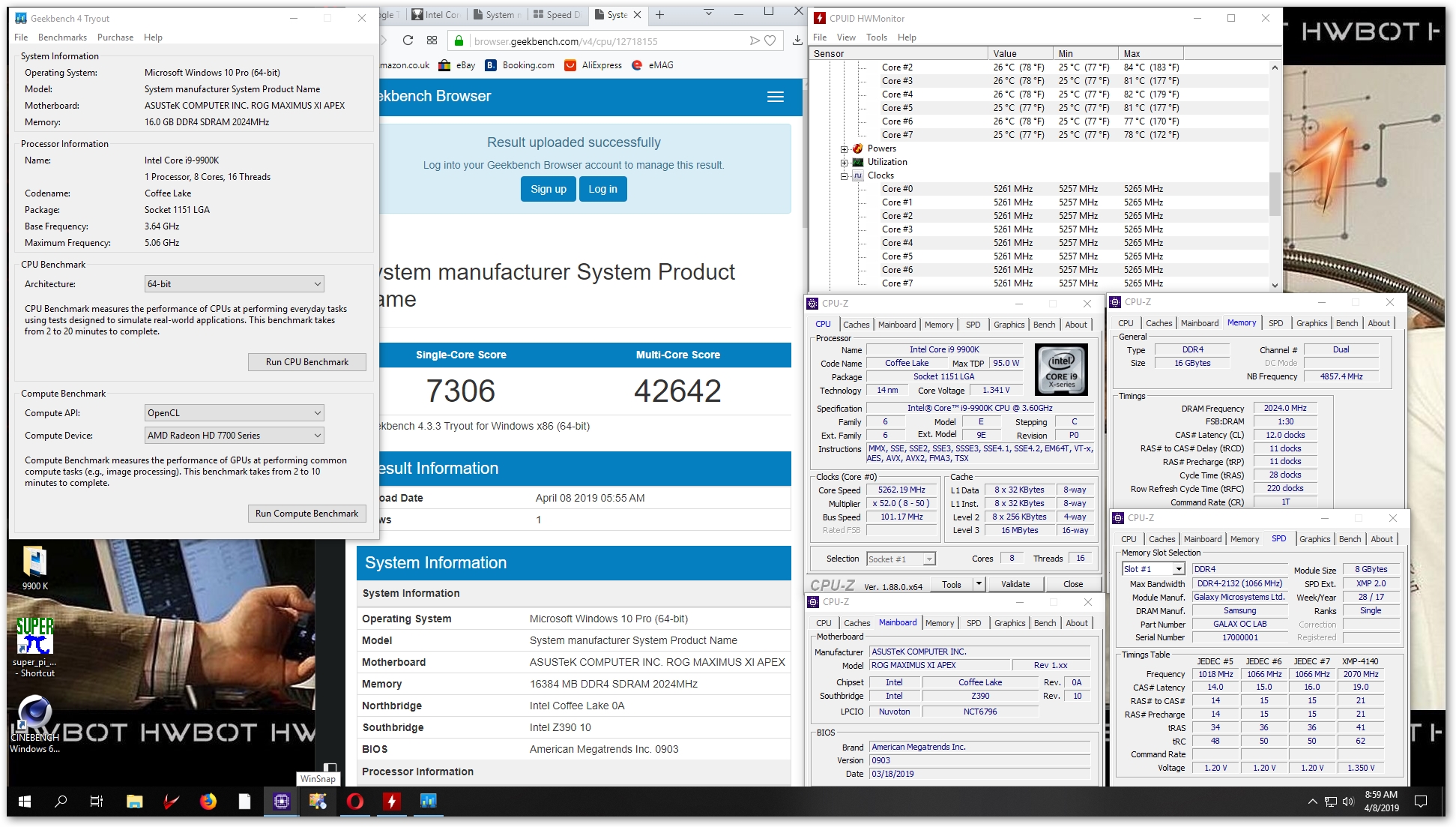Click the HWMonitor vertical scrollbar thumb
This screenshot has height=827, width=1456.
(1275, 193)
